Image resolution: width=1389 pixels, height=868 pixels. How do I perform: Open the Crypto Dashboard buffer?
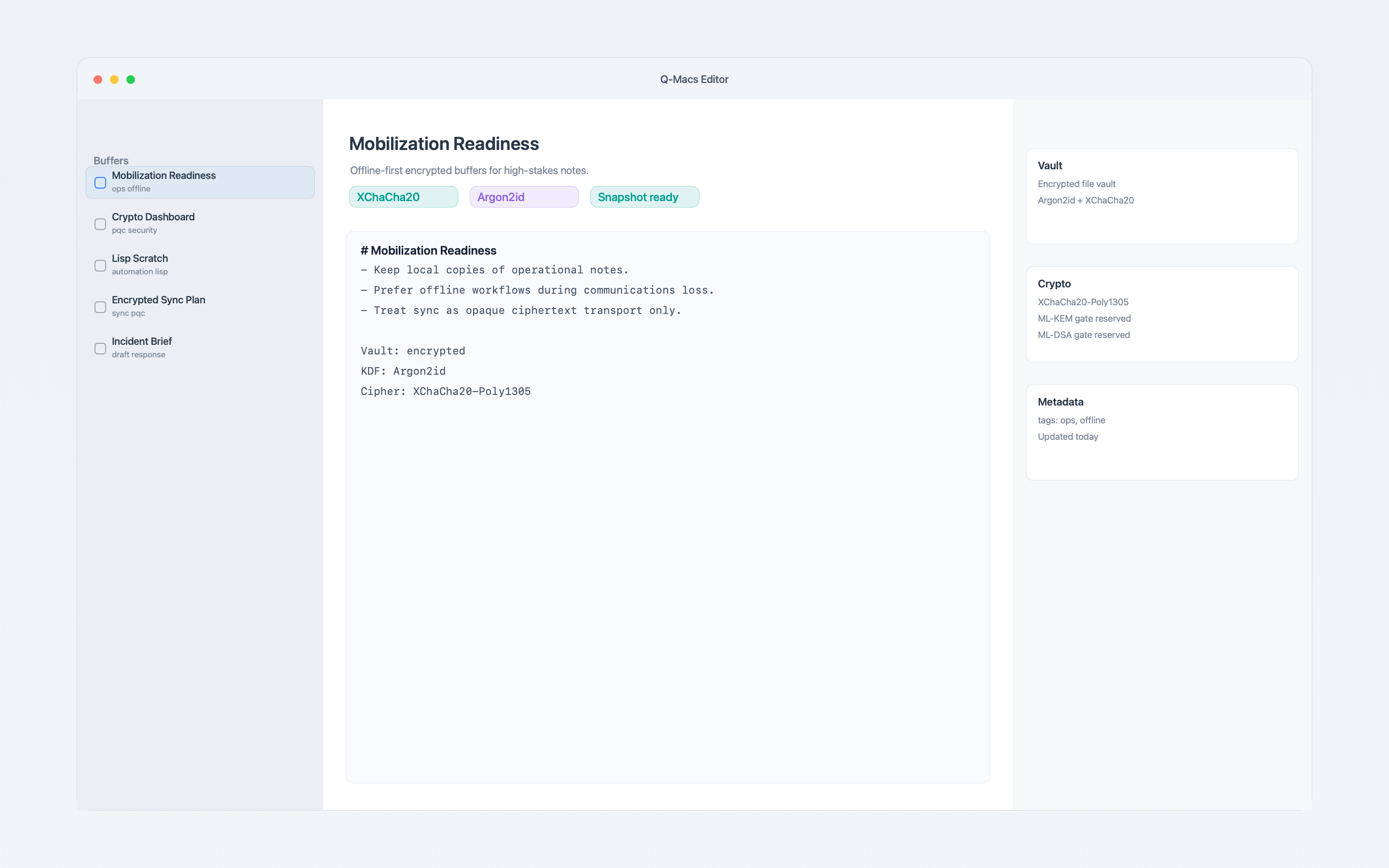point(200,223)
